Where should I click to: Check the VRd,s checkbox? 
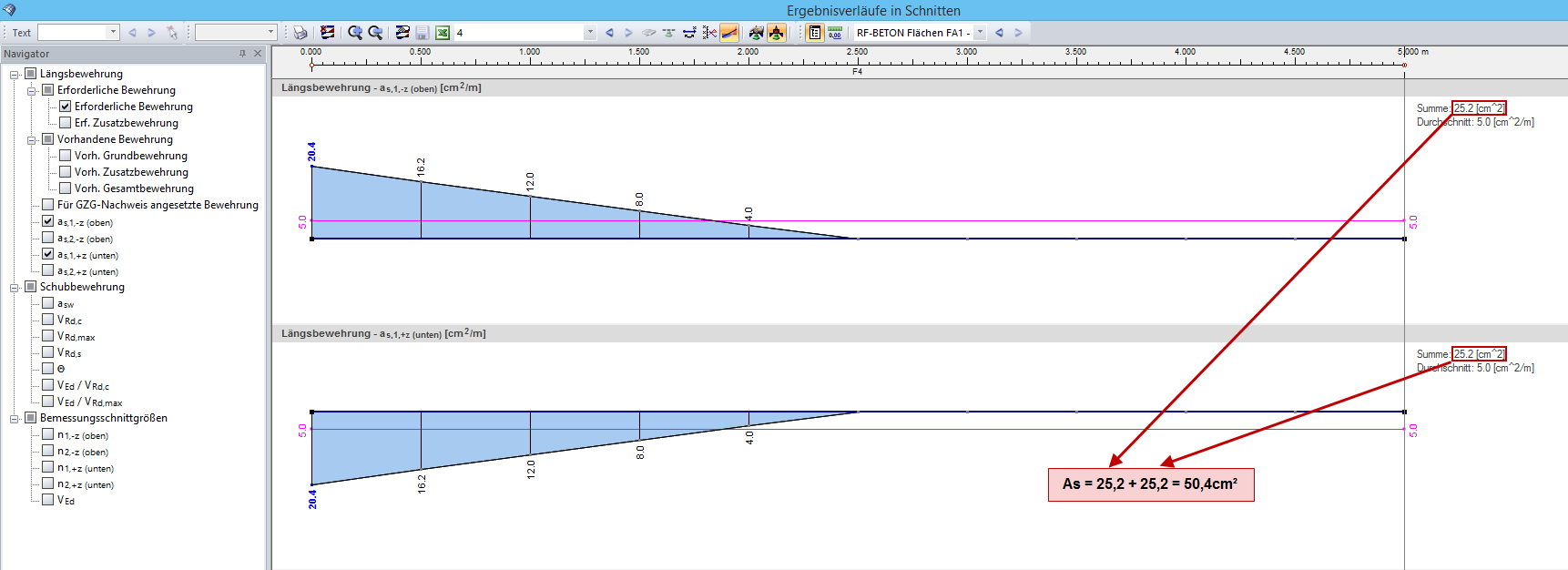(x=48, y=352)
